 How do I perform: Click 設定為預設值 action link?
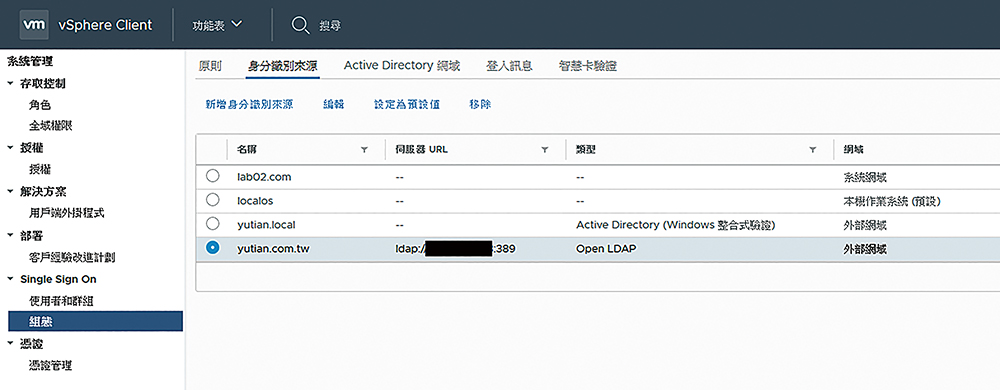(407, 105)
